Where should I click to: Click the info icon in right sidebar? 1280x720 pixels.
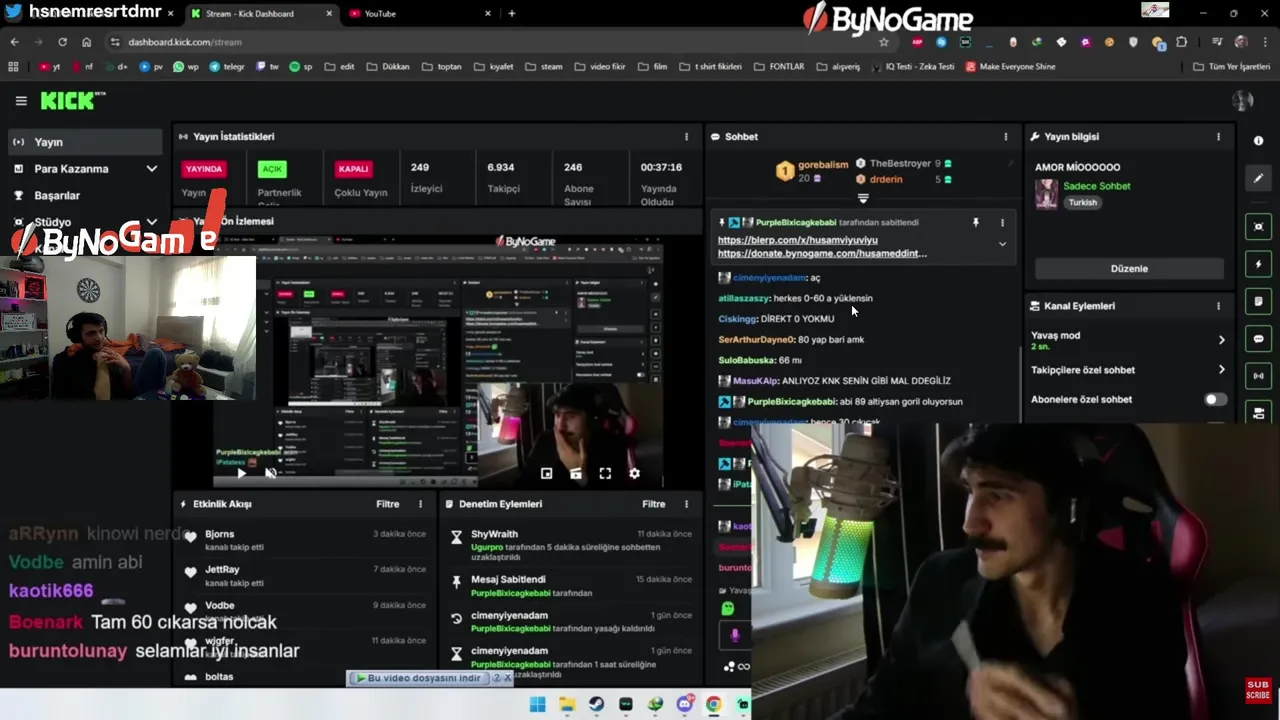(x=1258, y=141)
